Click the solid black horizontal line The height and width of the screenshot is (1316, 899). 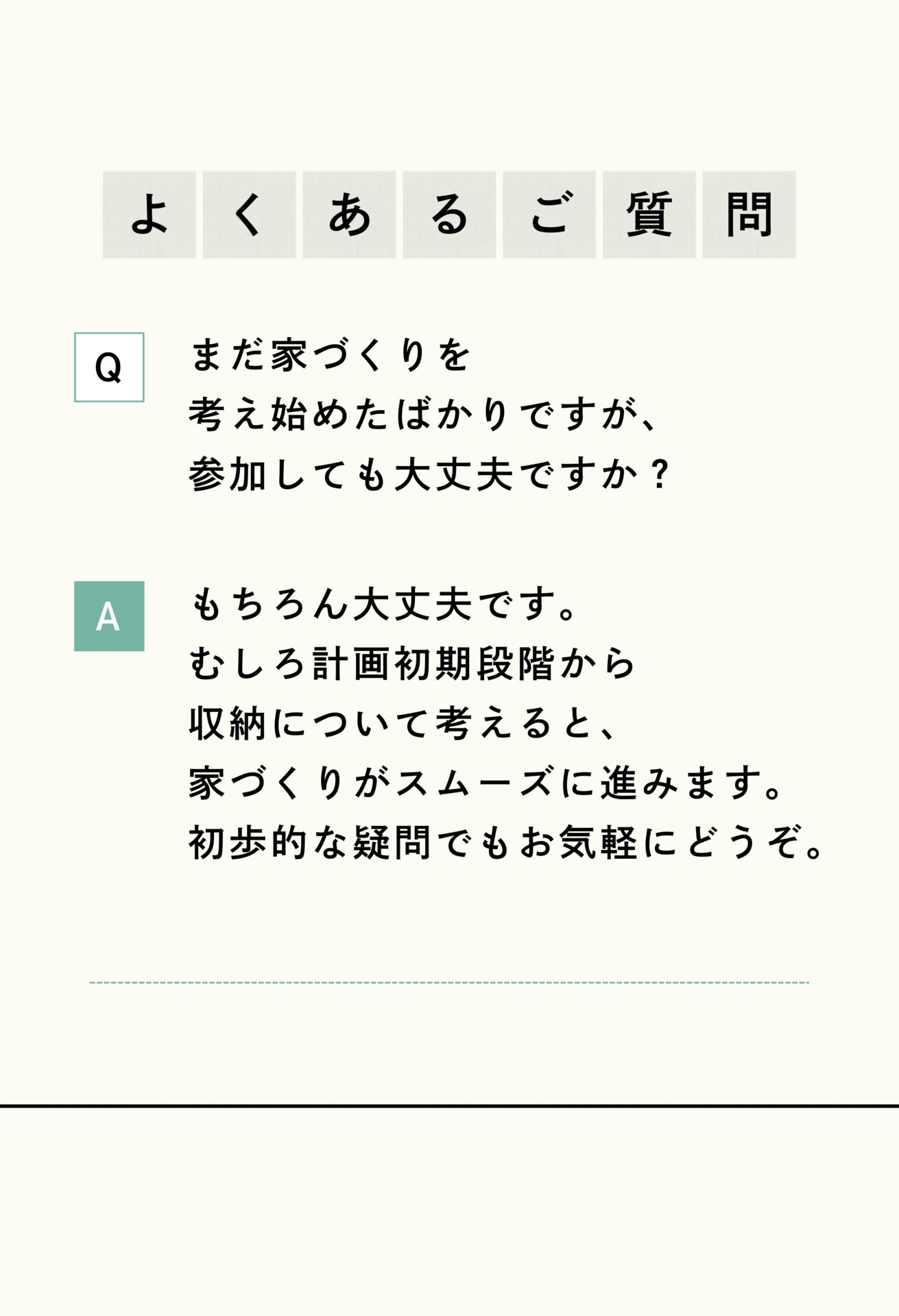coord(449,1106)
